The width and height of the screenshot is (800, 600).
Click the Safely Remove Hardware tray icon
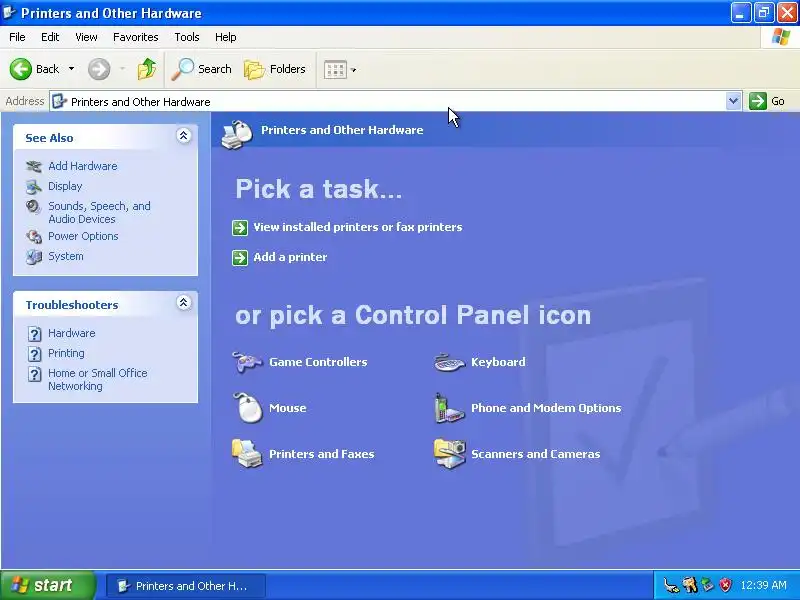pyautogui.click(x=708, y=585)
